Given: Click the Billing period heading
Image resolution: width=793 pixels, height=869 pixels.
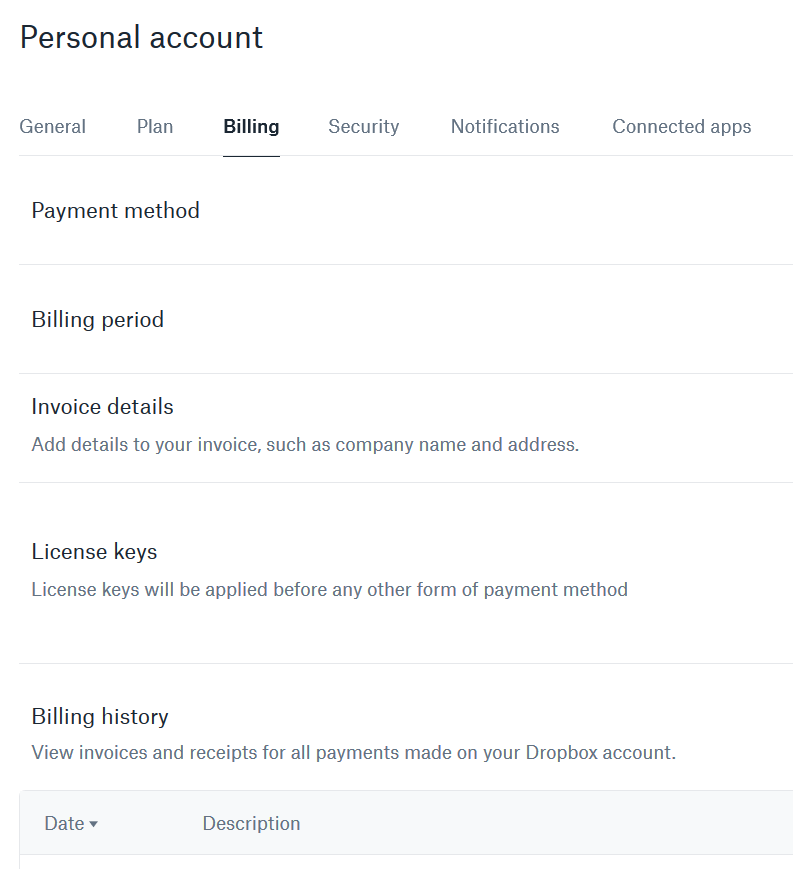Looking at the screenshot, I should pos(97,320).
